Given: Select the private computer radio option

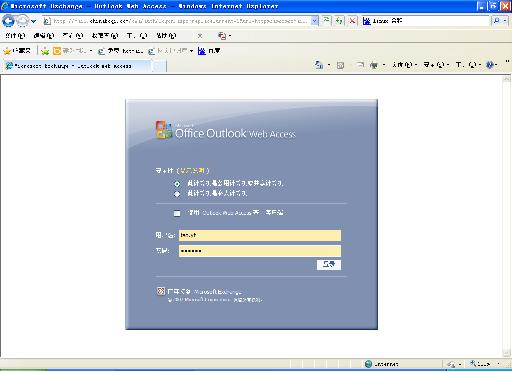Looking at the screenshot, I should coord(177,194).
